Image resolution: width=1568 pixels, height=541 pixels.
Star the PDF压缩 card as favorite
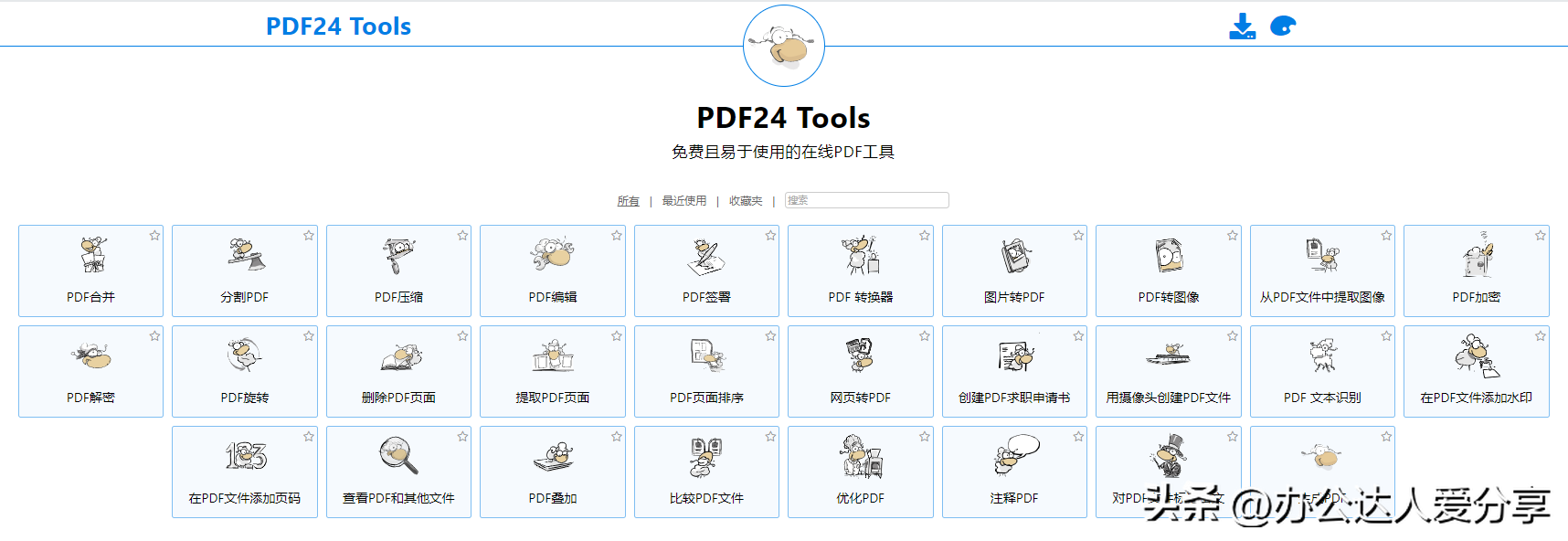[462, 236]
